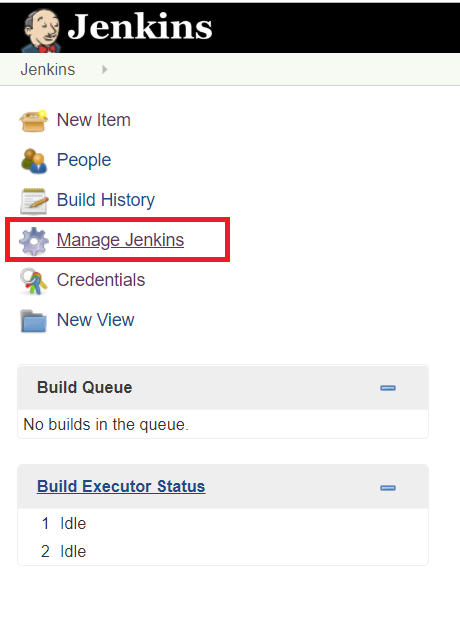The height and width of the screenshot is (626, 460).
Task: Expand the Jenkins breadcrumb arrow
Action: (x=105, y=69)
